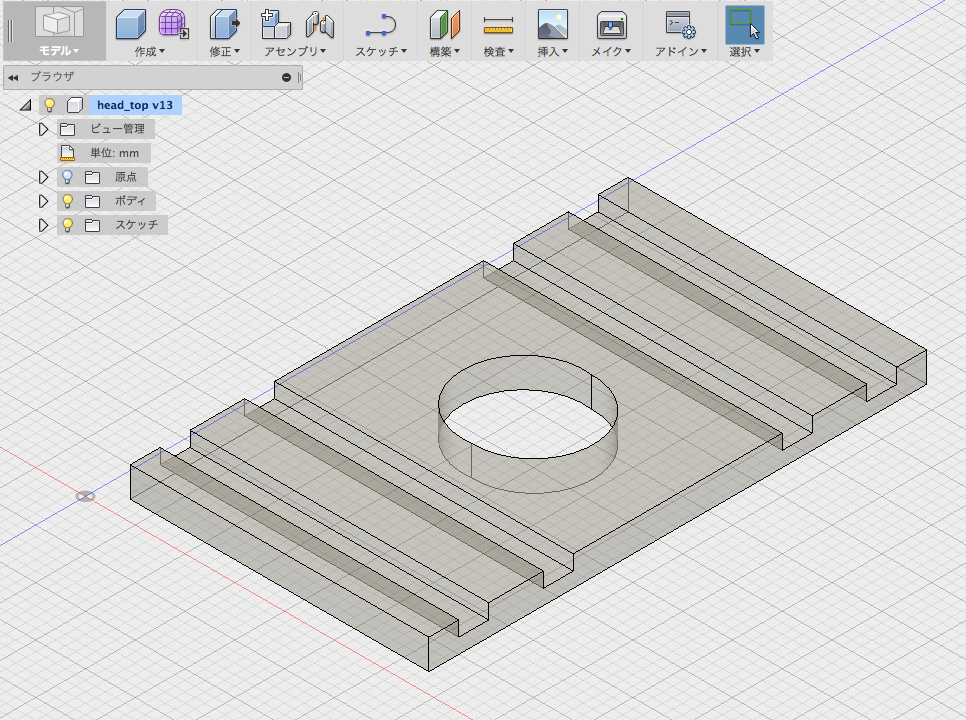Click the units document icon
The height and width of the screenshot is (720, 966).
(x=67, y=153)
